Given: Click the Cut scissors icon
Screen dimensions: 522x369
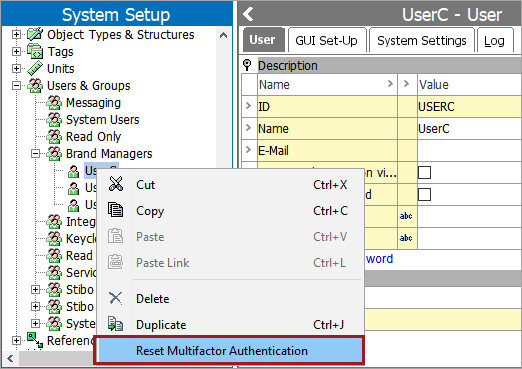Looking at the screenshot, I should click(x=116, y=184).
